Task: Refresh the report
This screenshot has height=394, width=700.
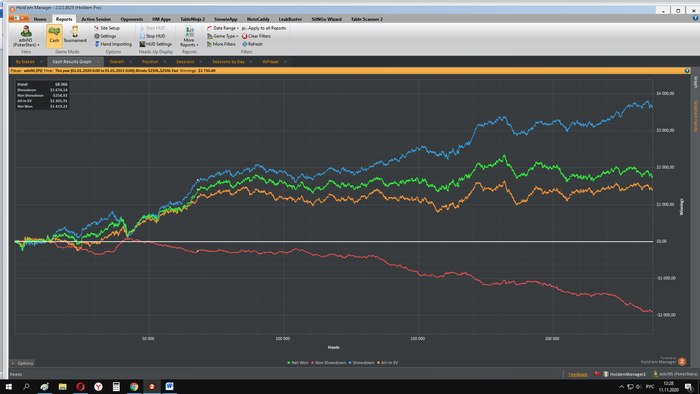Action: tap(252, 44)
